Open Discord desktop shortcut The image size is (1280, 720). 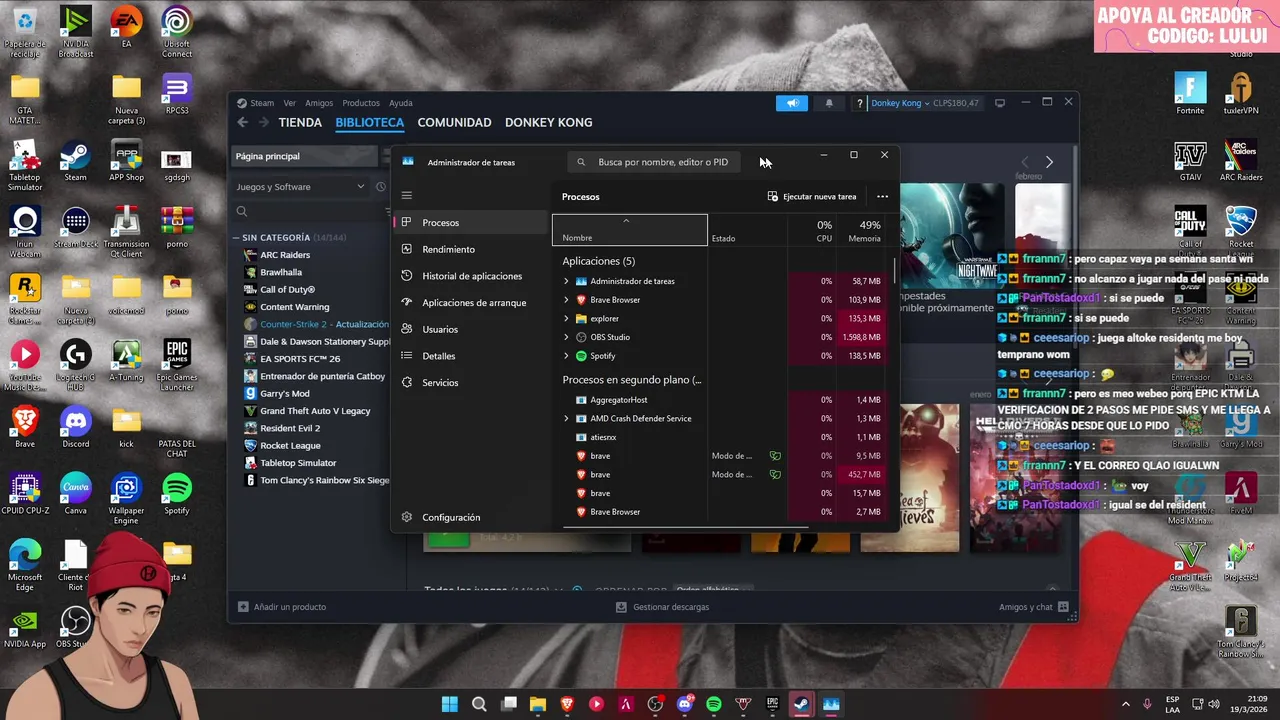pyautogui.click(x=75, y=427)
